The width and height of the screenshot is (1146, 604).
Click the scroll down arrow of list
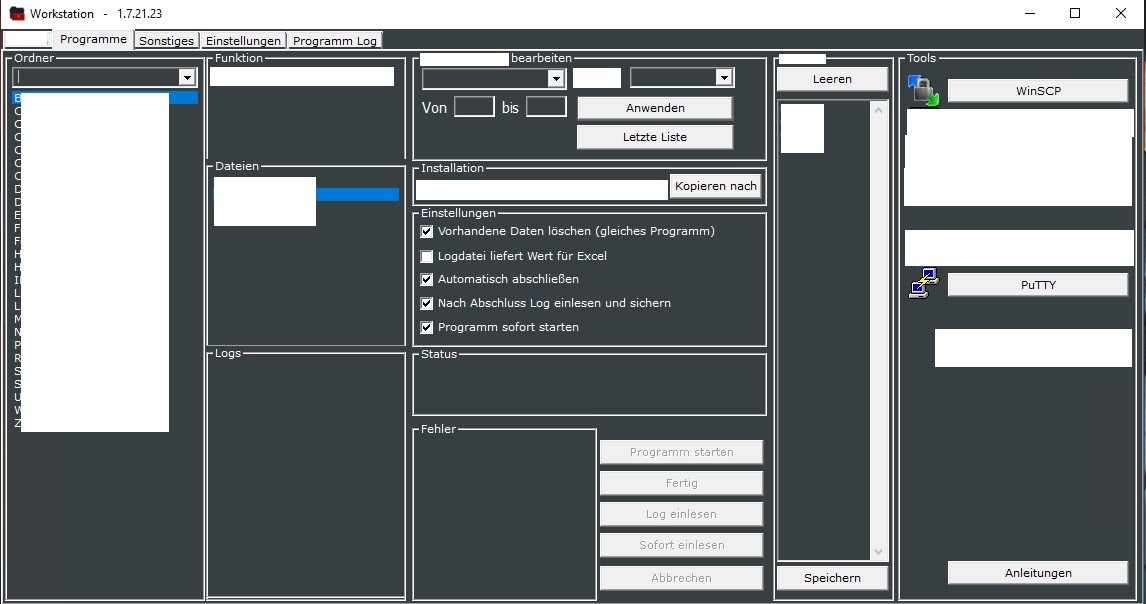[x=878, y=551]
